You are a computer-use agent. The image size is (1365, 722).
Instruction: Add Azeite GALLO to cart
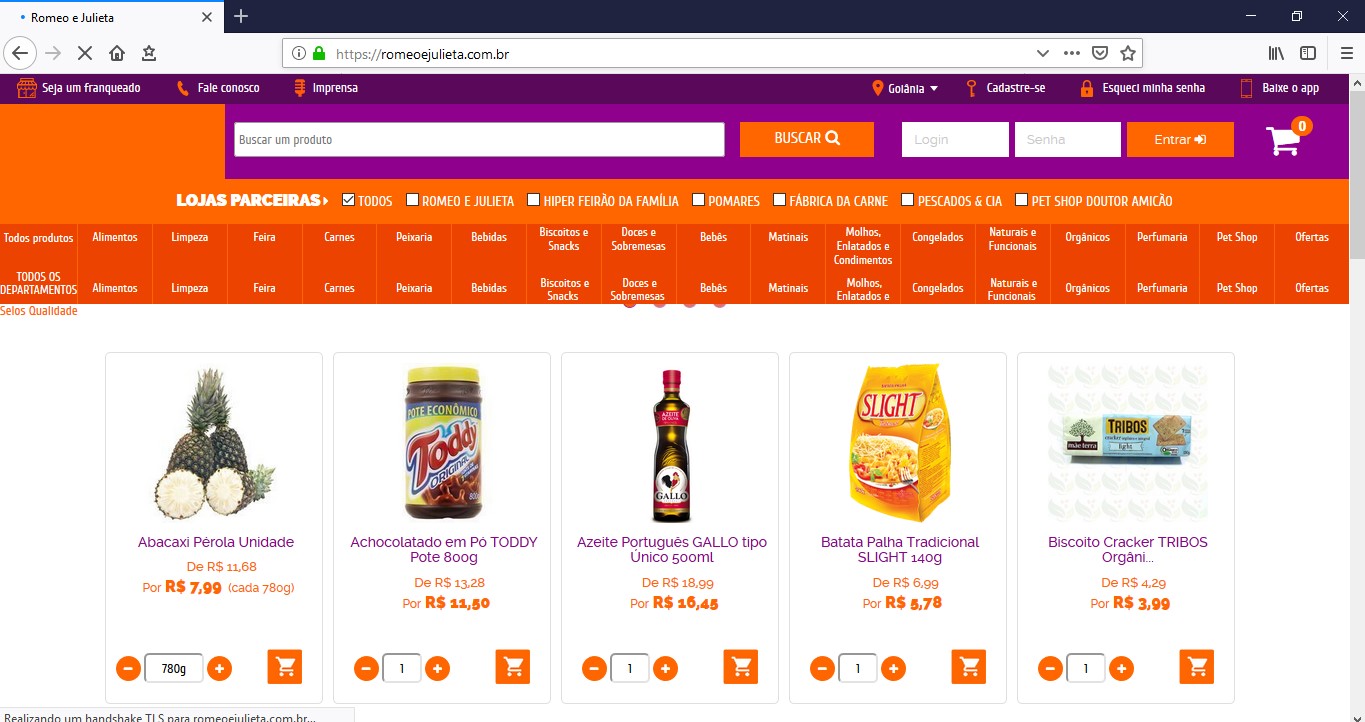click(x=741, y=667)
